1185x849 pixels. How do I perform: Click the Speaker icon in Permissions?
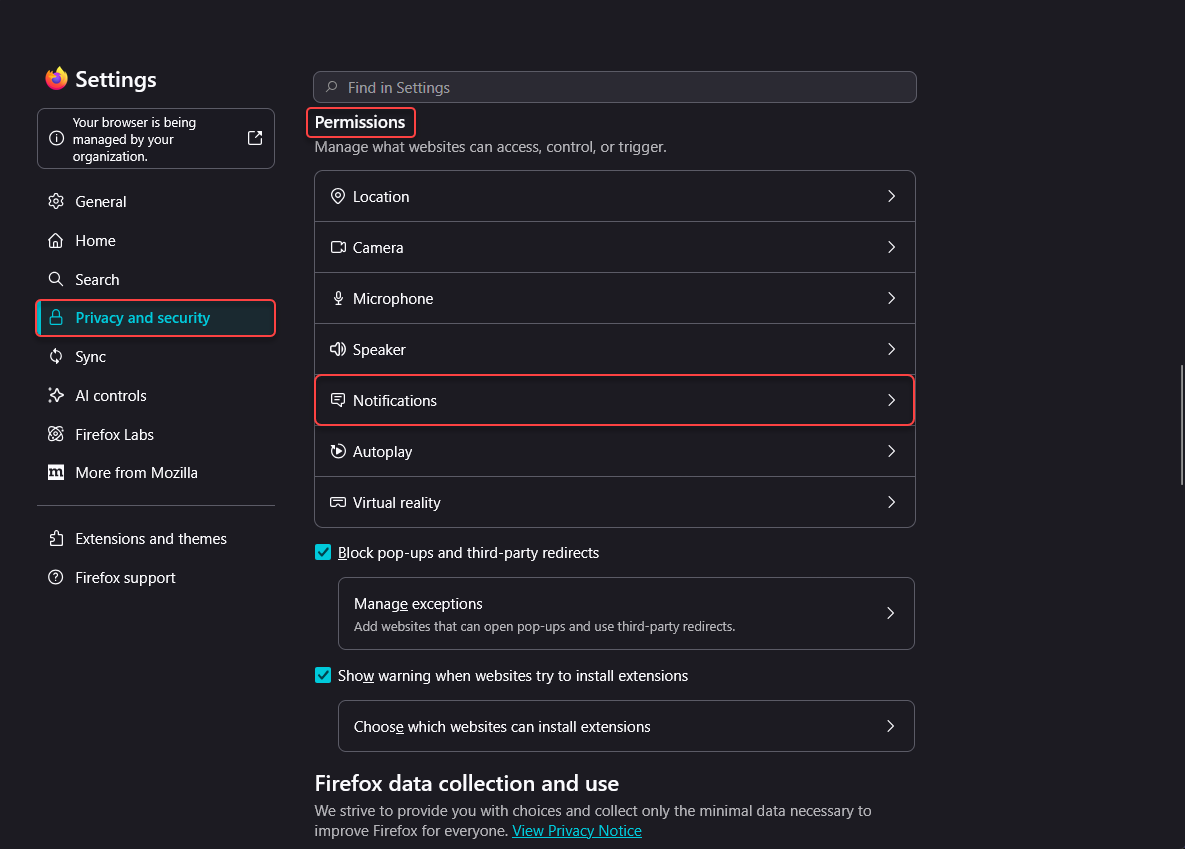(x=338, y=349)
